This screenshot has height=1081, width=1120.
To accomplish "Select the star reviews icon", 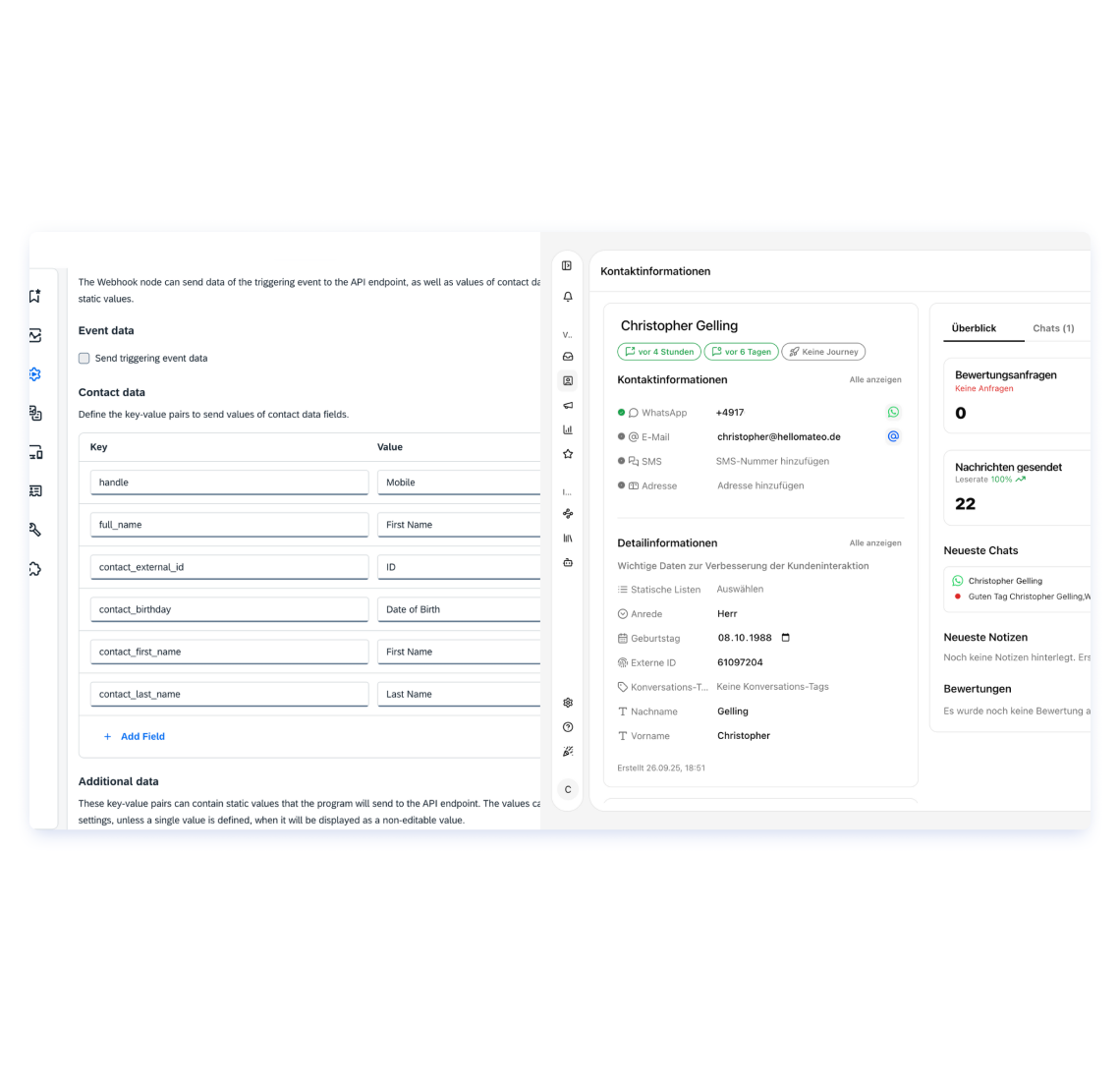I will coord(568,453).
